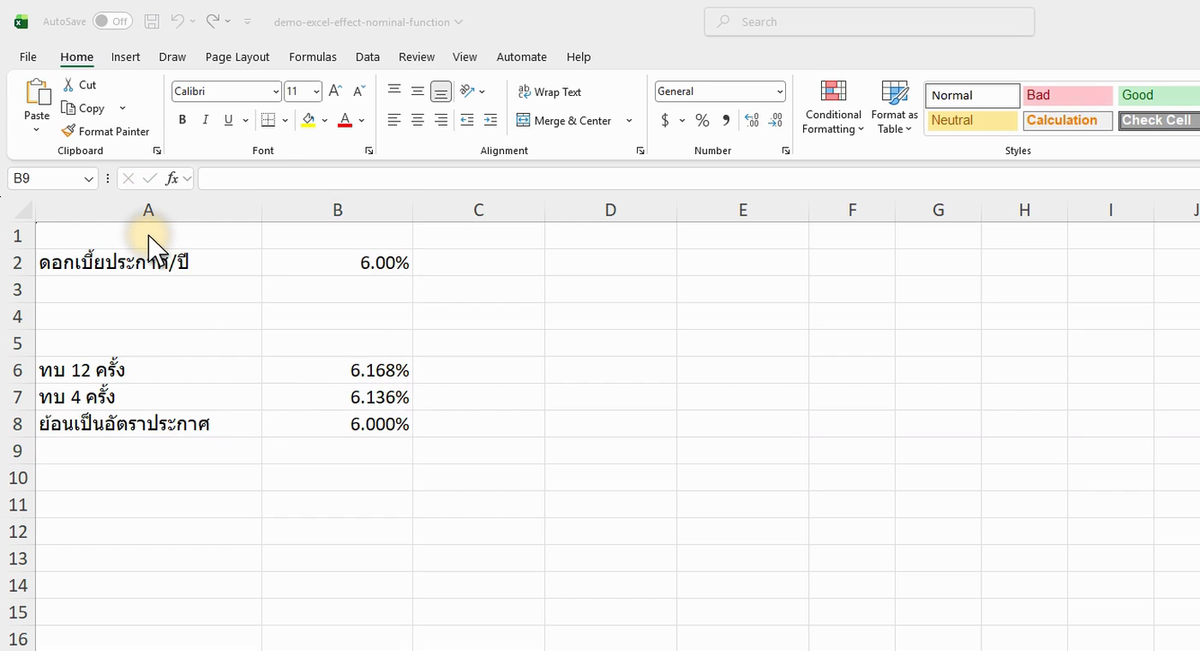Switch to the Page Layout tab

point(237,57)
